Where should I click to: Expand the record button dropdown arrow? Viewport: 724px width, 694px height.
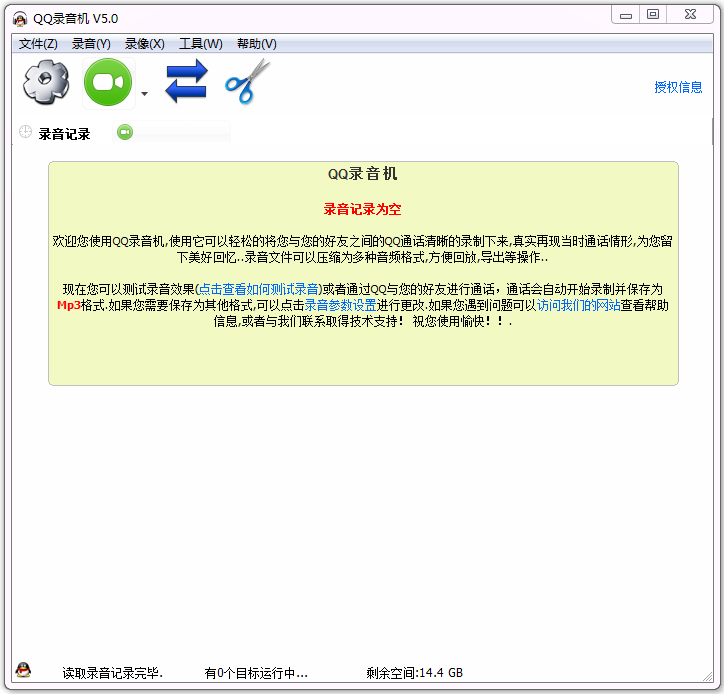(145, 94)
